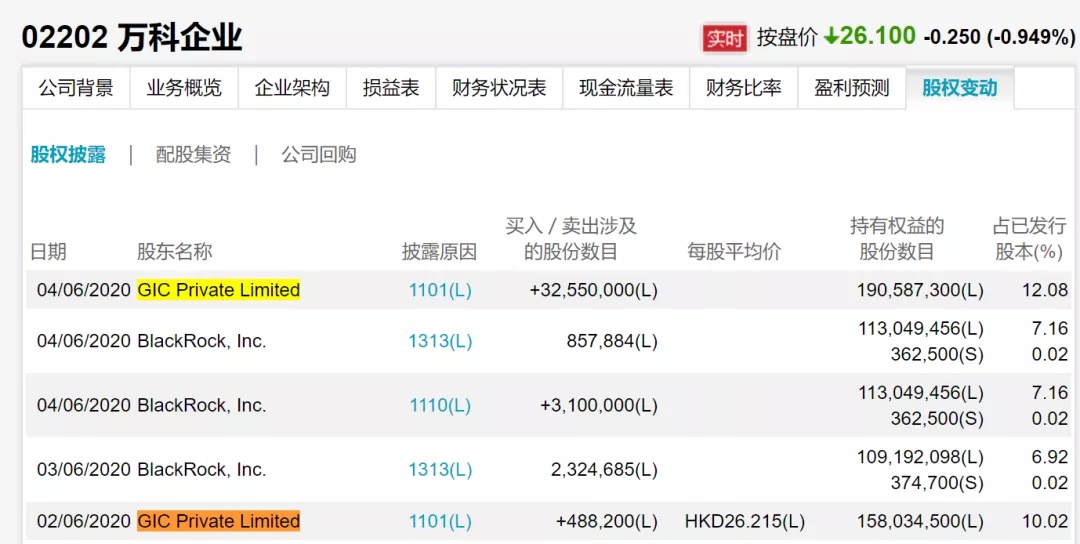Click the 每股平均价 column header
This screenshot has width=1080, height=544.
click(x=734, y=252)
